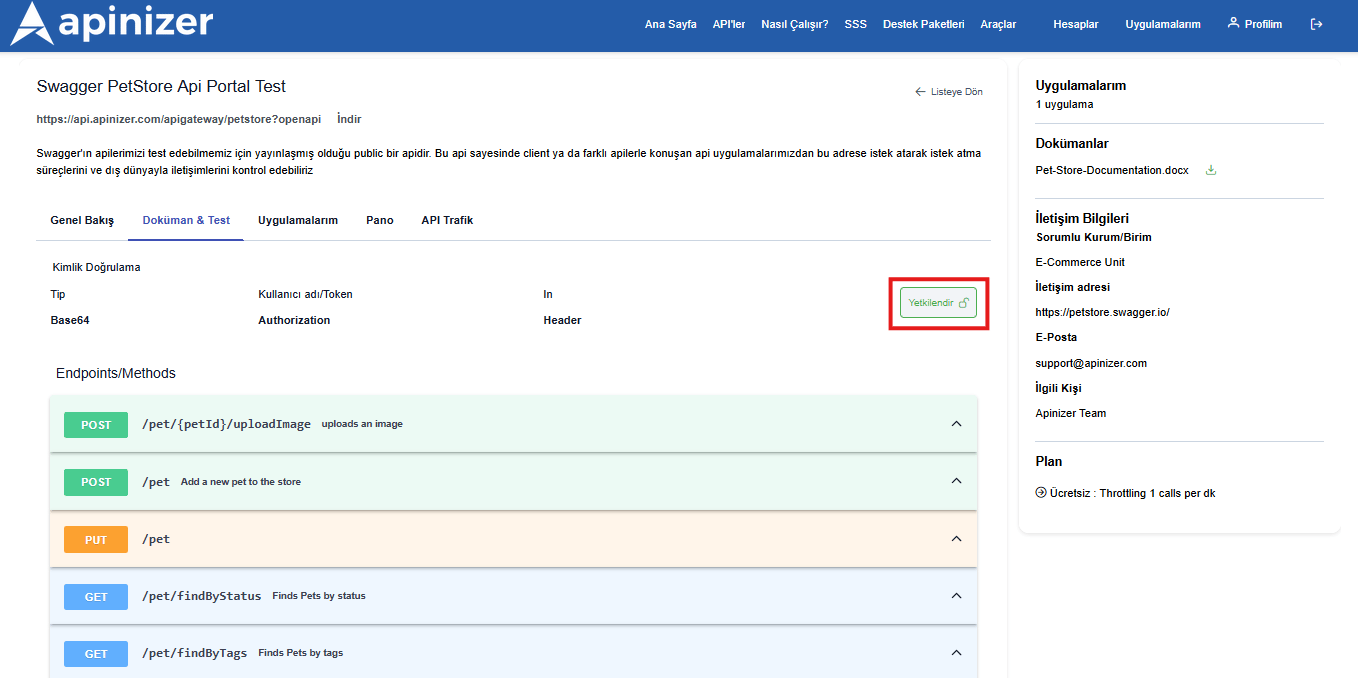This screenshot has width=1358, height=678.
Task: Open Profilim user menu
Action: pyautogui.click(x=1255, y=24)
